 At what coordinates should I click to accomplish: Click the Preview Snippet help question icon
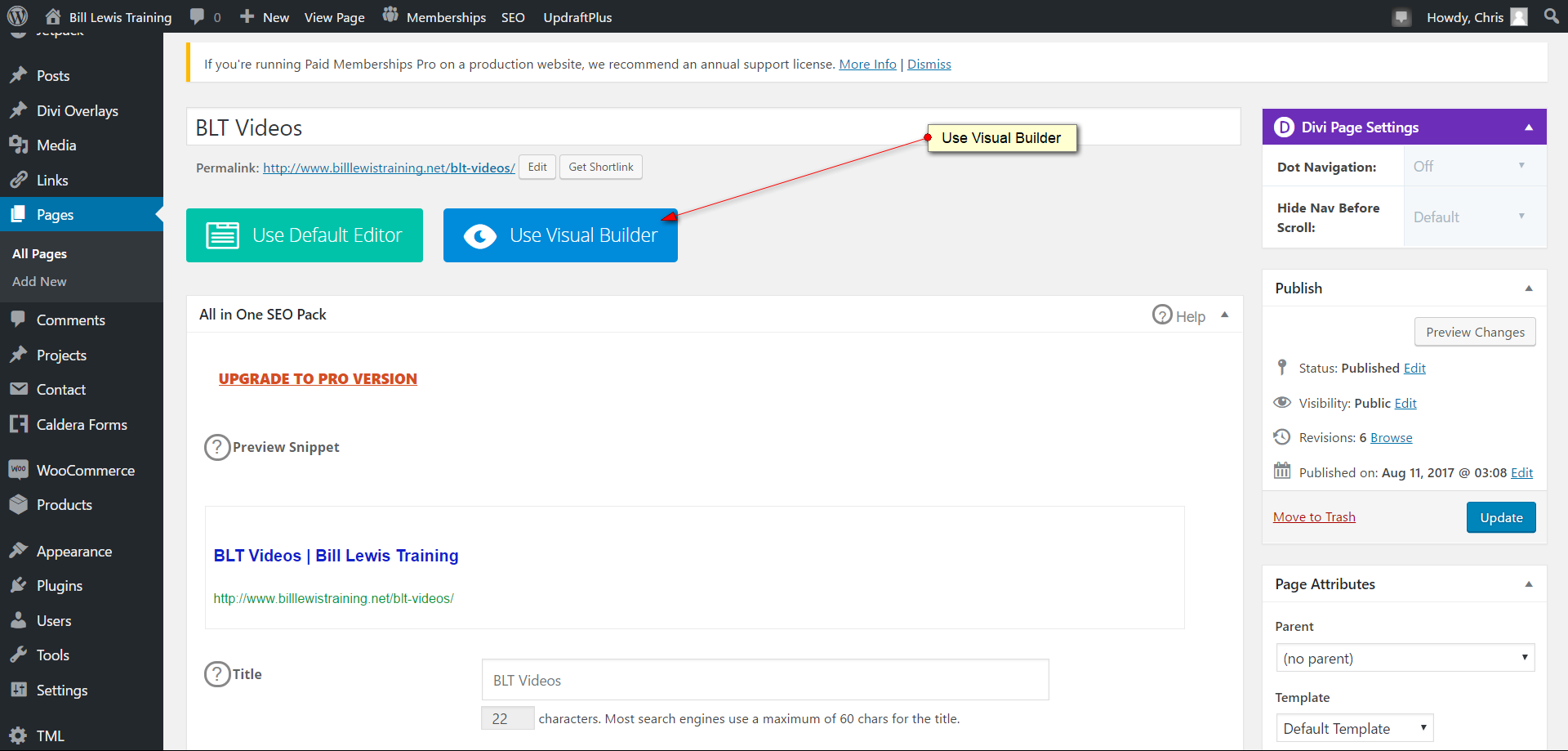tap(217, 447)
